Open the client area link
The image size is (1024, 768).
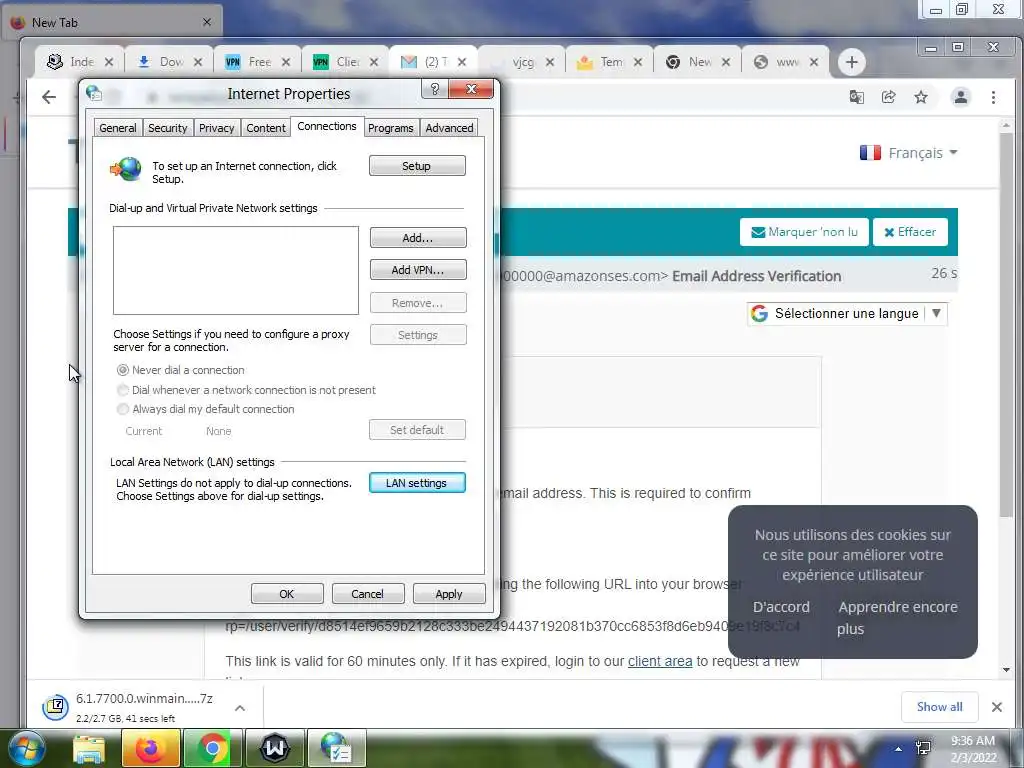[660, 661]
